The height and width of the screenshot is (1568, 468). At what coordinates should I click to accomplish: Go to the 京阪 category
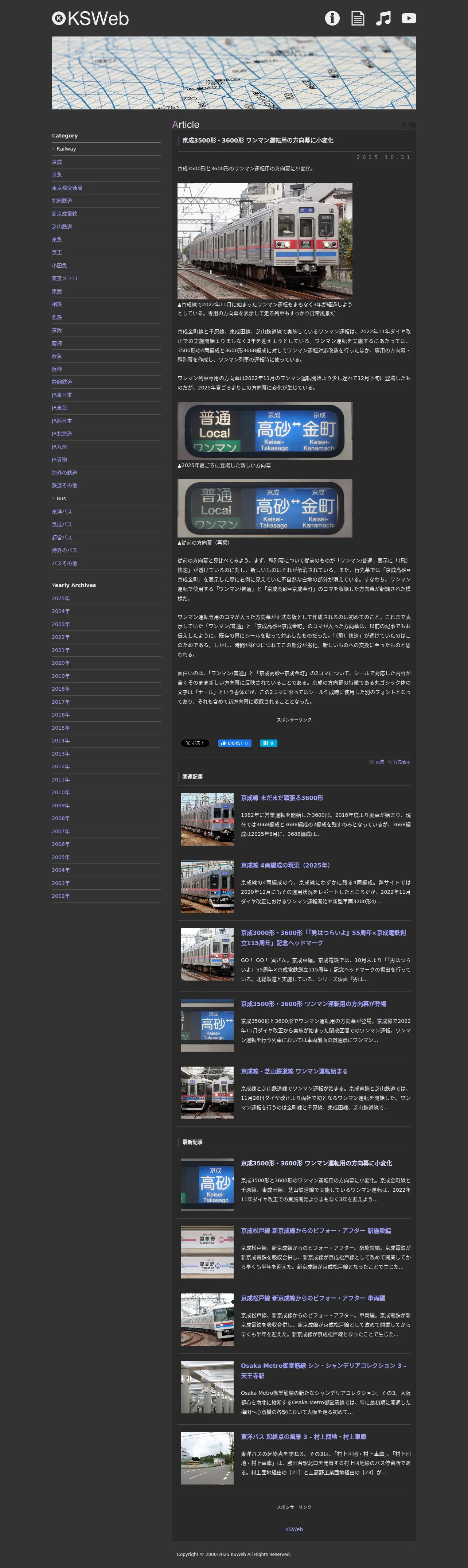pyautogui.click(x=56, y=330)
